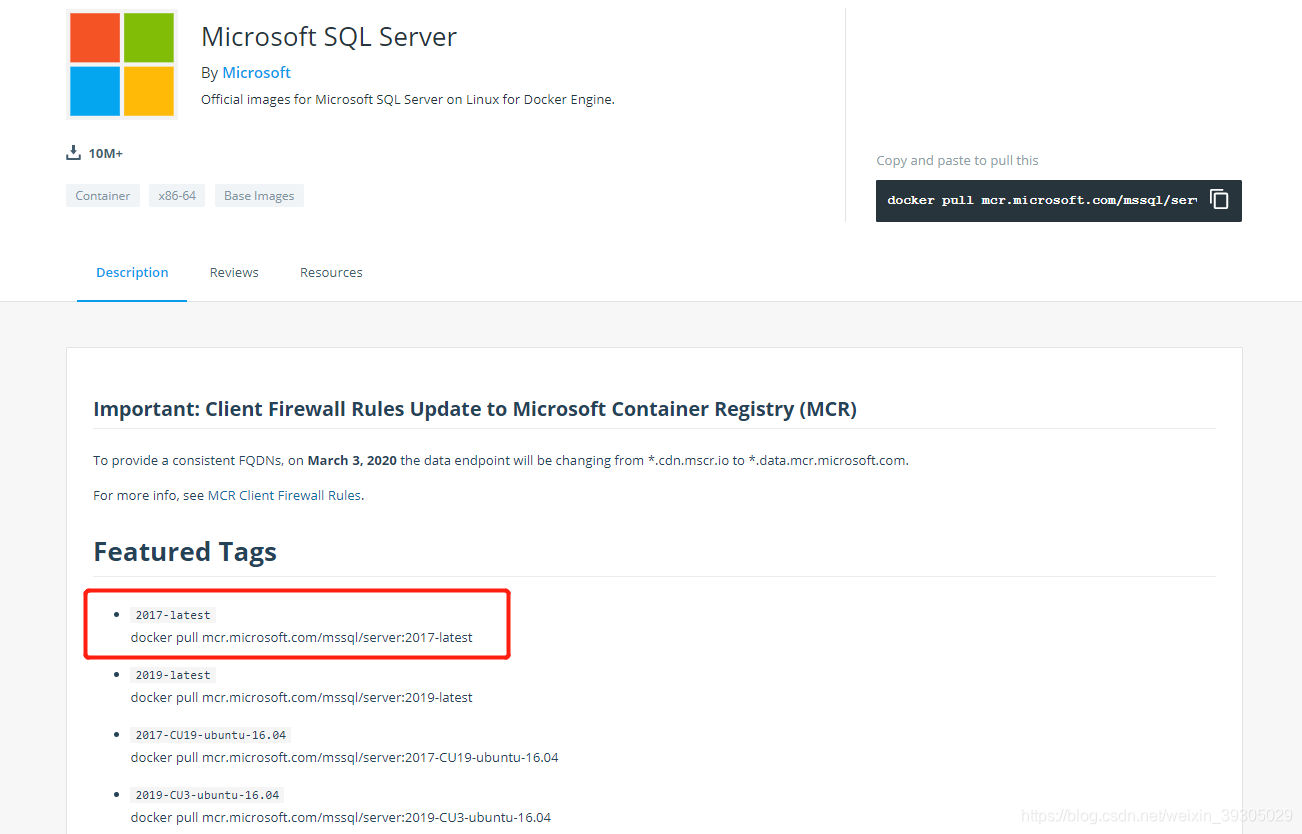Click the docker pull 2017-CU19-ubuntu-16.04 command line
The image size is (1302, 834).
point(345,757)
